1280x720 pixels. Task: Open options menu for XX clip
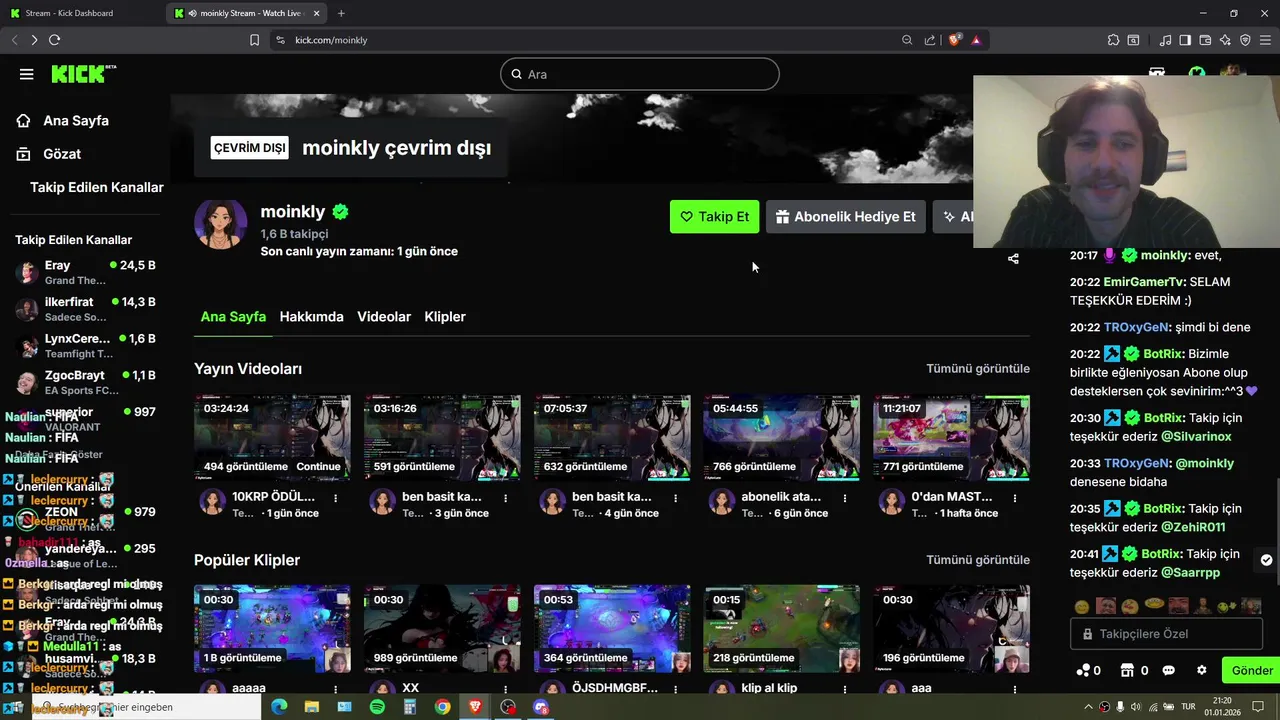point(505,689)
